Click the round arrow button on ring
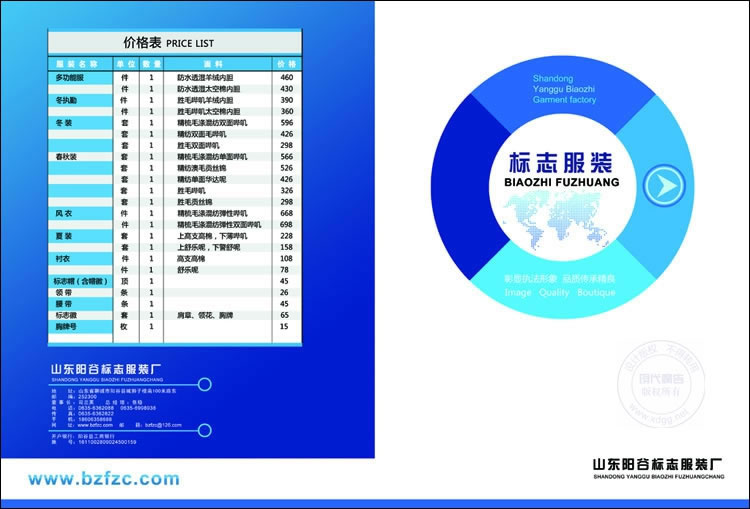 click(659, 185)
